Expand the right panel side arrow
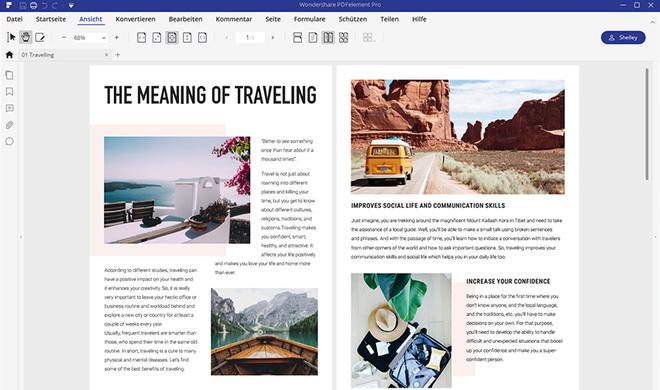The width and height of the screenshot is (660, 390). [655, 237]
